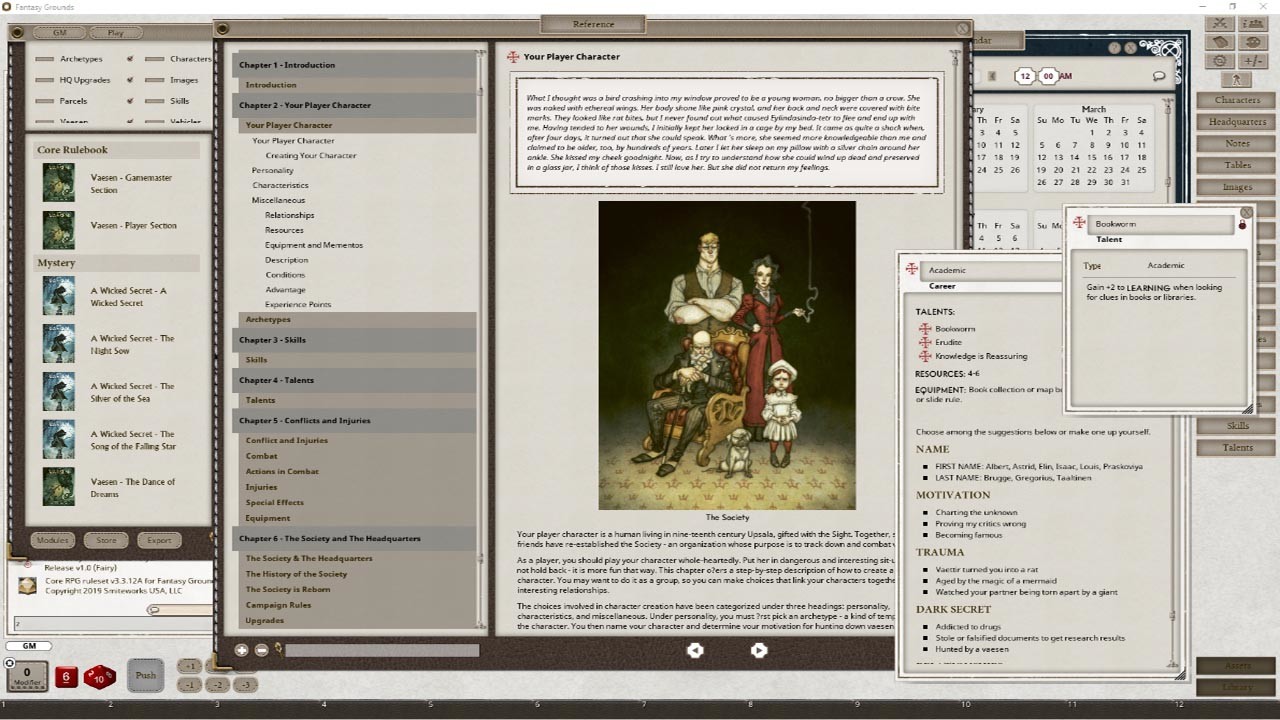Image resolution: width=1280 pixels, height=720 pixels.
Task: Click the +/- modifier icon
Action: 1253,60
